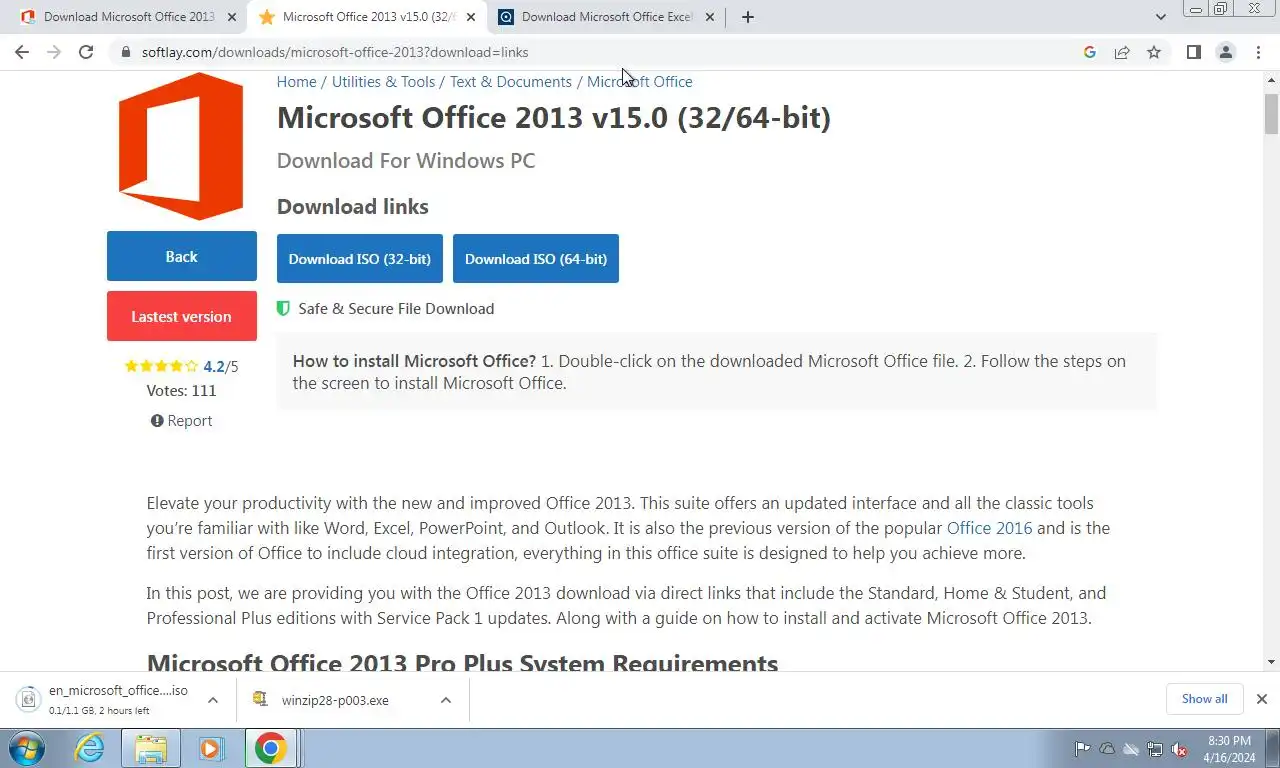Click the blue Back button
Image resolution: width=1280 pixels, height=768 pixels.
coord(182,256)
